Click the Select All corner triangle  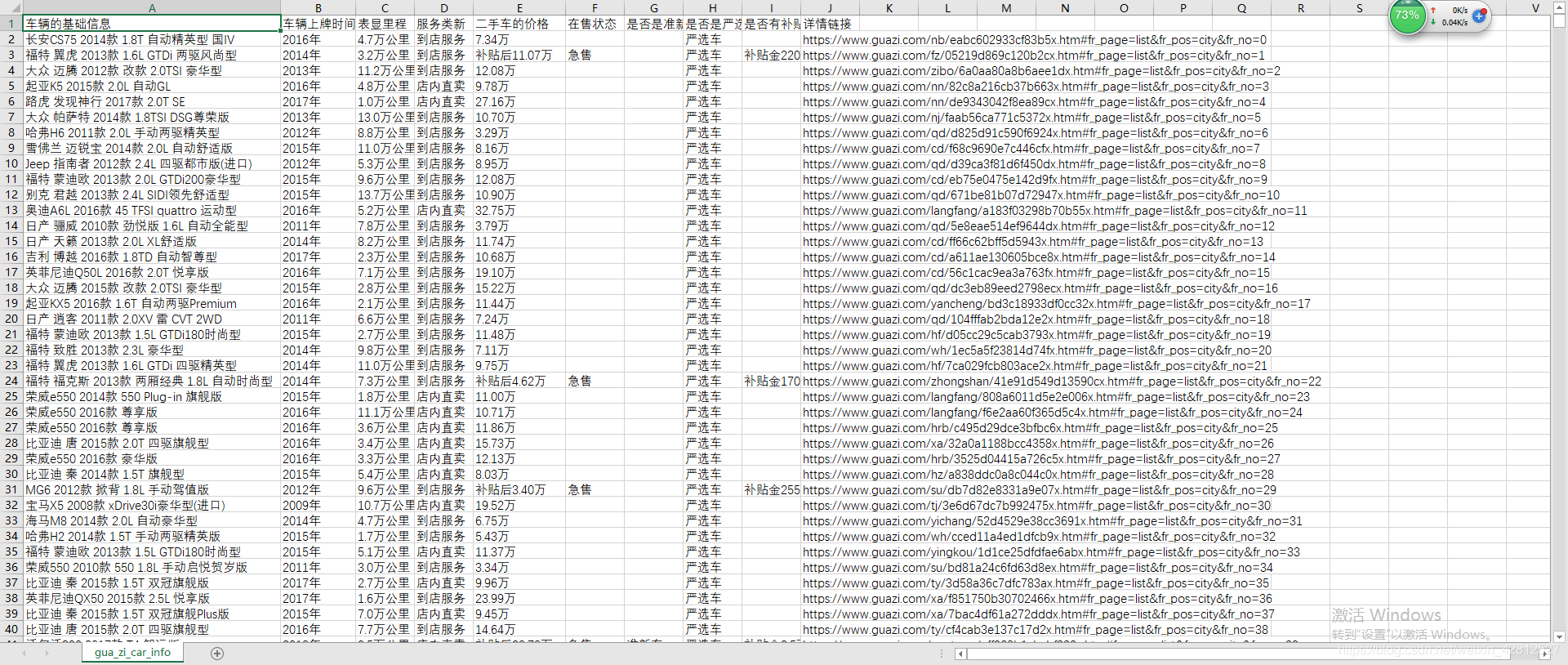coord(11,8)
